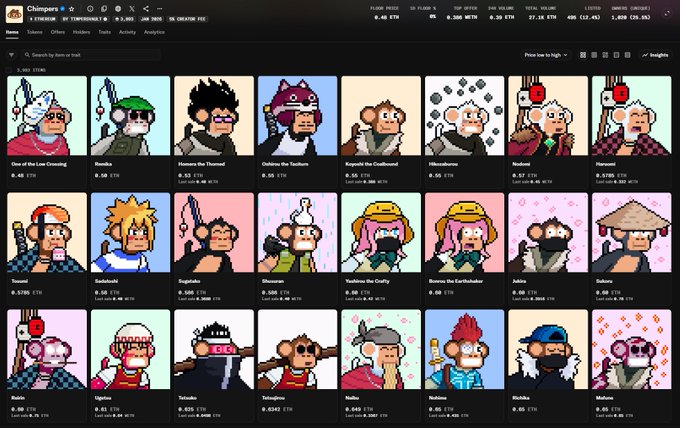Open the Insights panel
This screenshot has width=680, height=428.
pyautogui.click(x=655, y=55)
